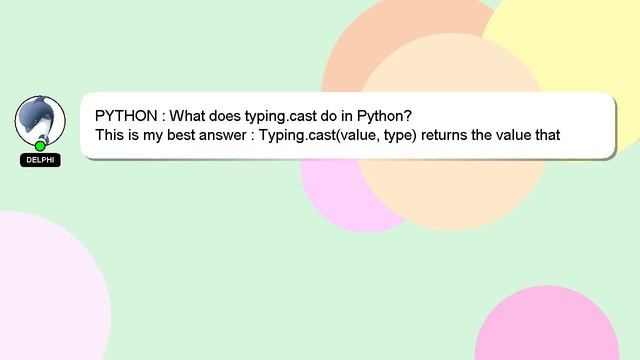Screen dimensions: 640x360
Task: Click 'What does typing.cast do in Python?' text
Action: pyautogui.click(x=290, y=116)
